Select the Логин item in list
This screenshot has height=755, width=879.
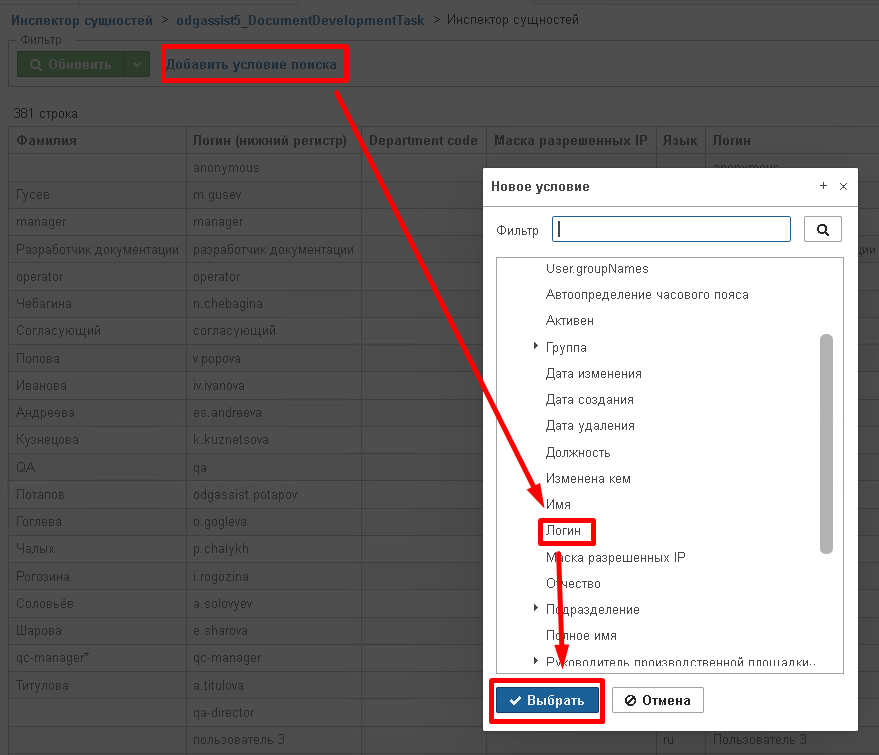coord(563,530)
